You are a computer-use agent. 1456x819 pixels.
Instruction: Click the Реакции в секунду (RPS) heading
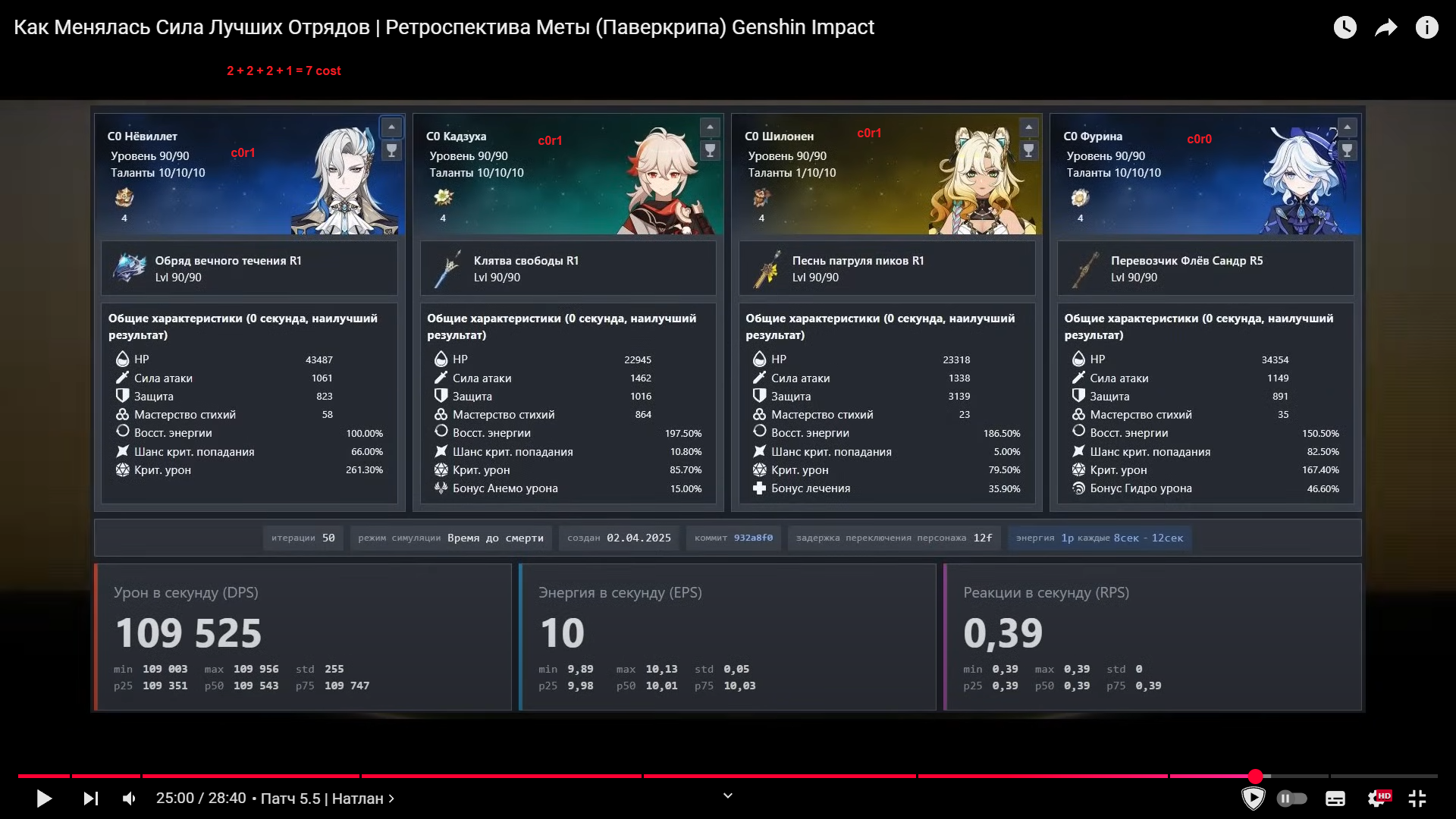(x=1046, y=592)
